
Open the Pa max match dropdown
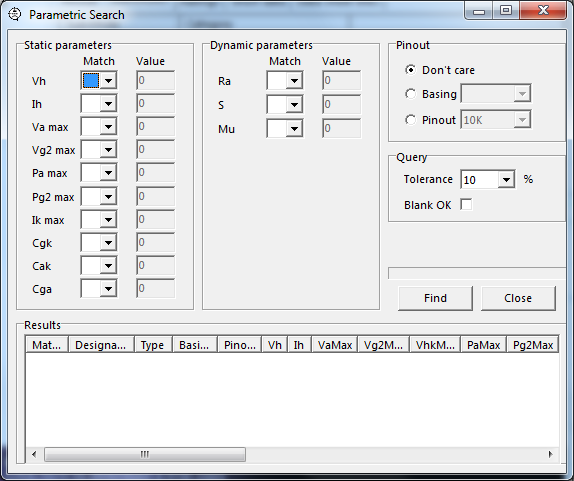tap(108, 172)
